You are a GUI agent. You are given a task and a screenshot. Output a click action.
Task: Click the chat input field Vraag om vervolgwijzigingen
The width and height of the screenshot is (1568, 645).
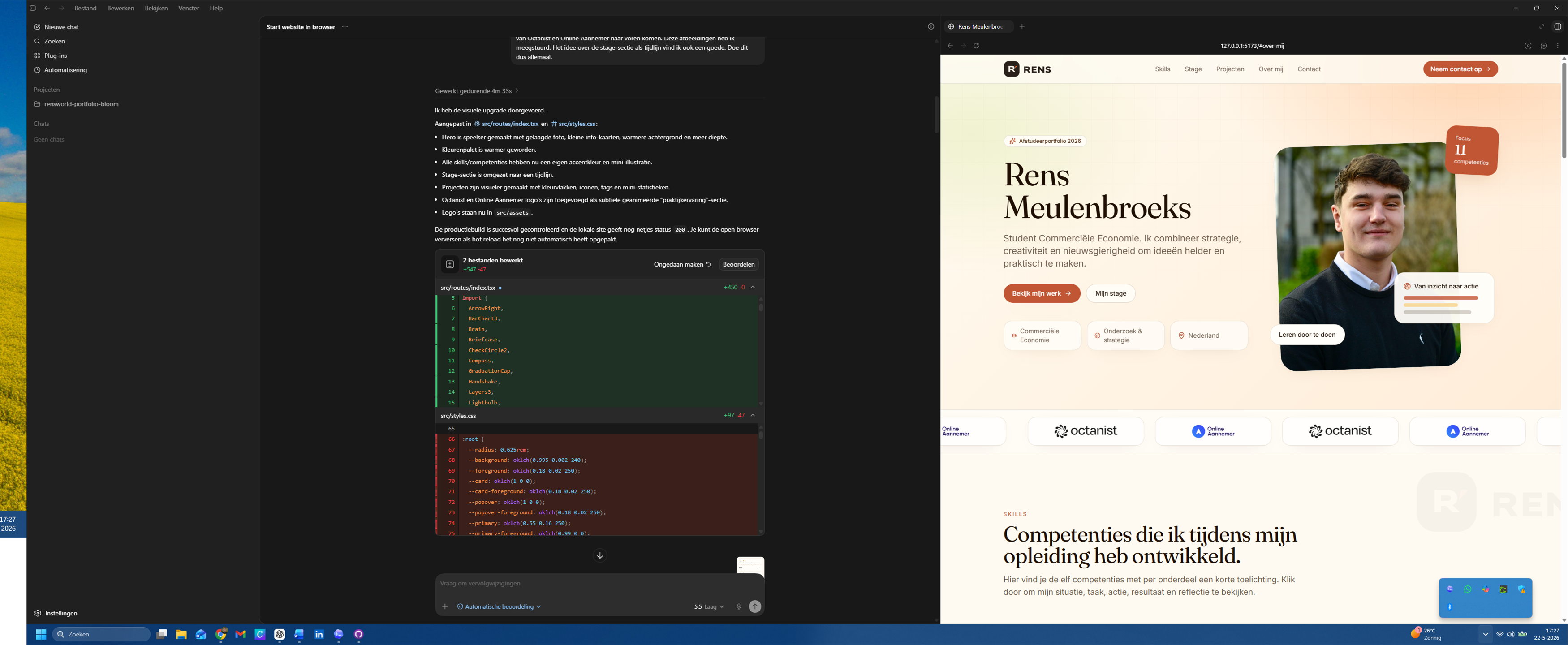599,584
